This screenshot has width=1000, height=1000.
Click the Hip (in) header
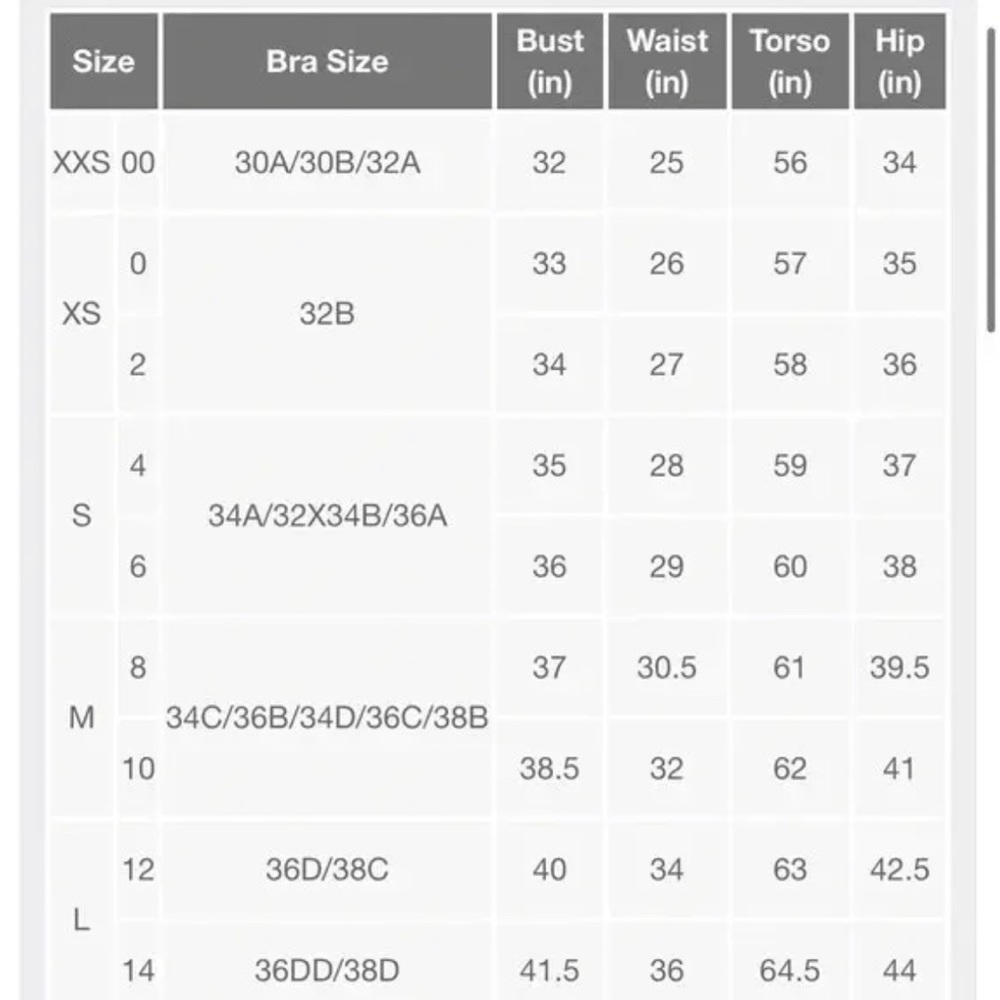point(899,61)
